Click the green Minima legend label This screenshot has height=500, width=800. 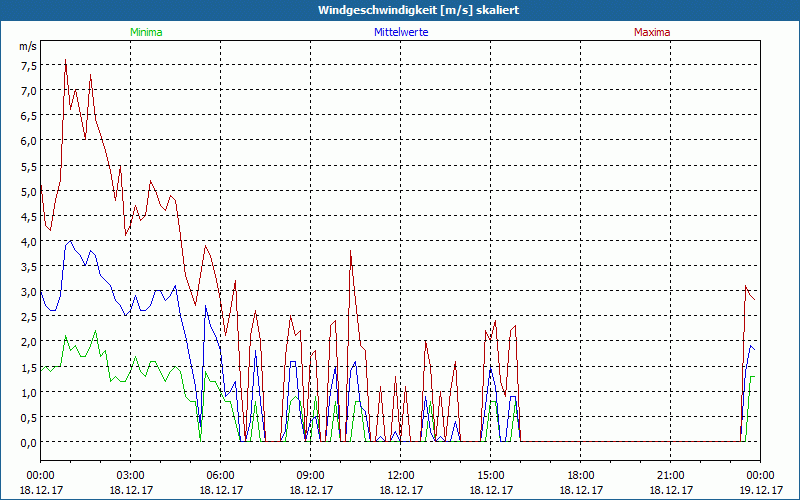pos(146,32)
